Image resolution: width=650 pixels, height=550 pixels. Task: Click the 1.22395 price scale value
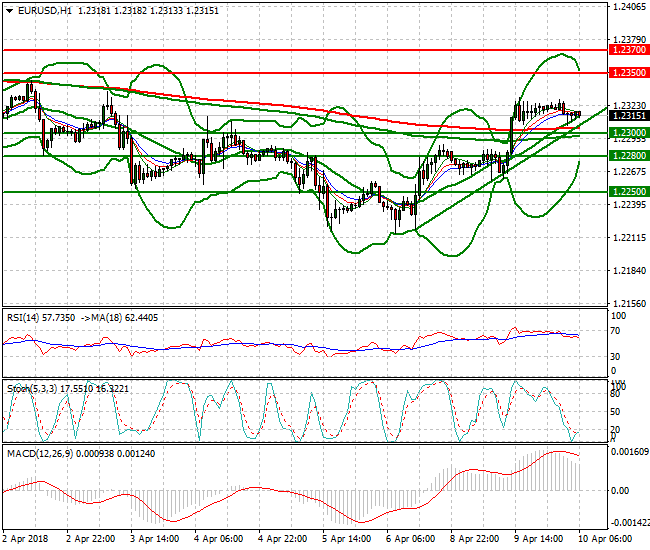(x=629, y=204)
